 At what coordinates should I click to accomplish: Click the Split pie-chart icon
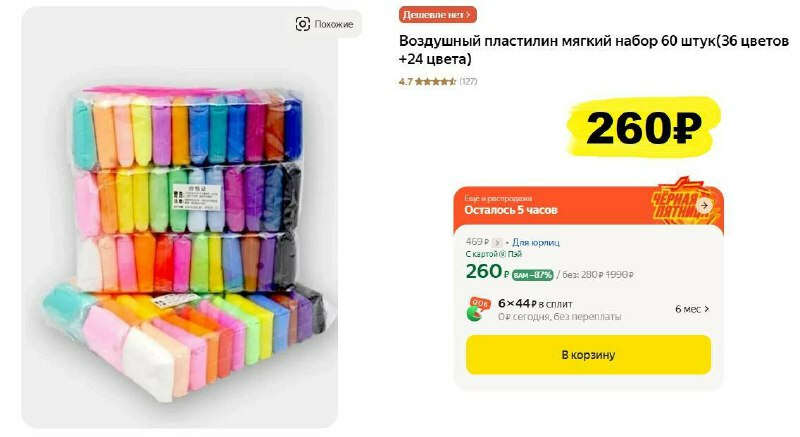point(478,309)
